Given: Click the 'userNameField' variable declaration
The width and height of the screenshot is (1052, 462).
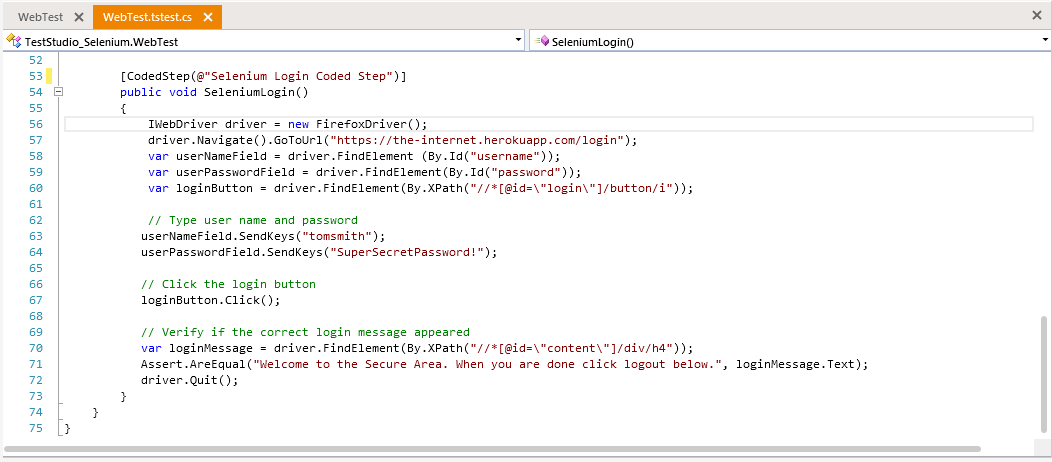Looking at the screenshot, I should click(x=354, y=156).
